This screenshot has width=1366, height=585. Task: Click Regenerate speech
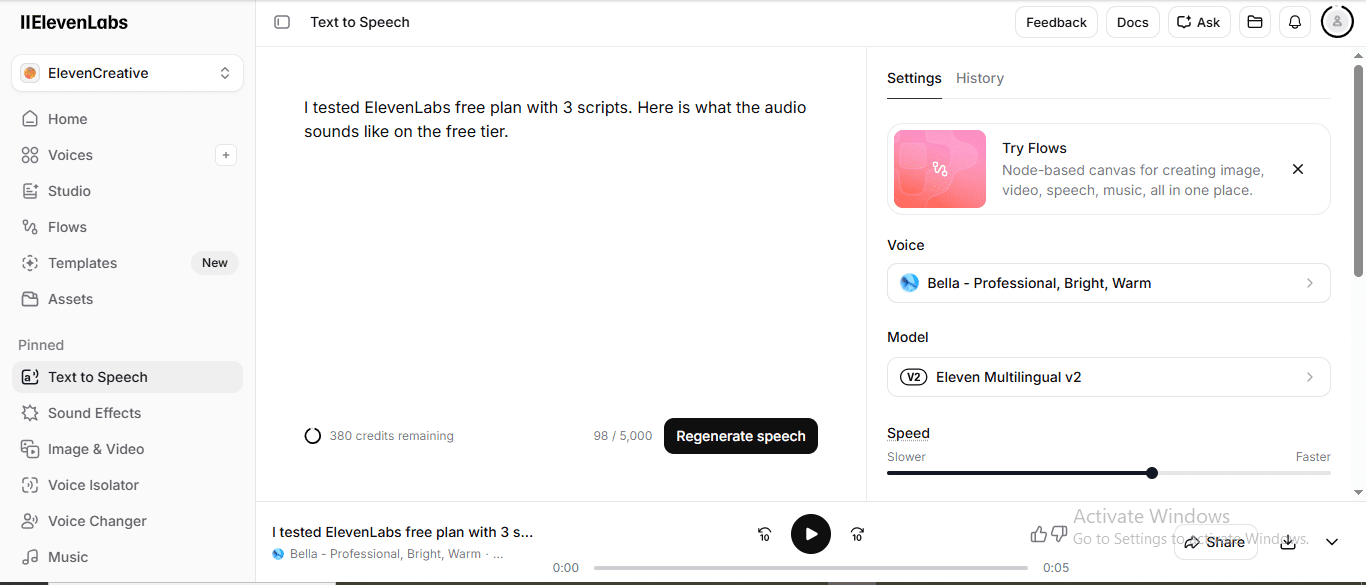(x=741, y=436)
